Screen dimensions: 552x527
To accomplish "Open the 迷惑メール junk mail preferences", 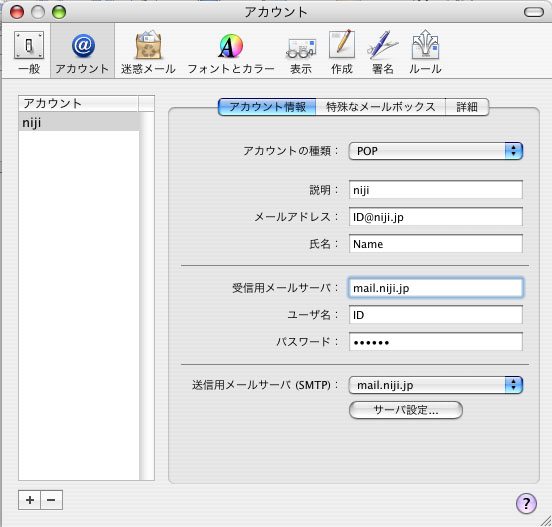I will [148, 52].
